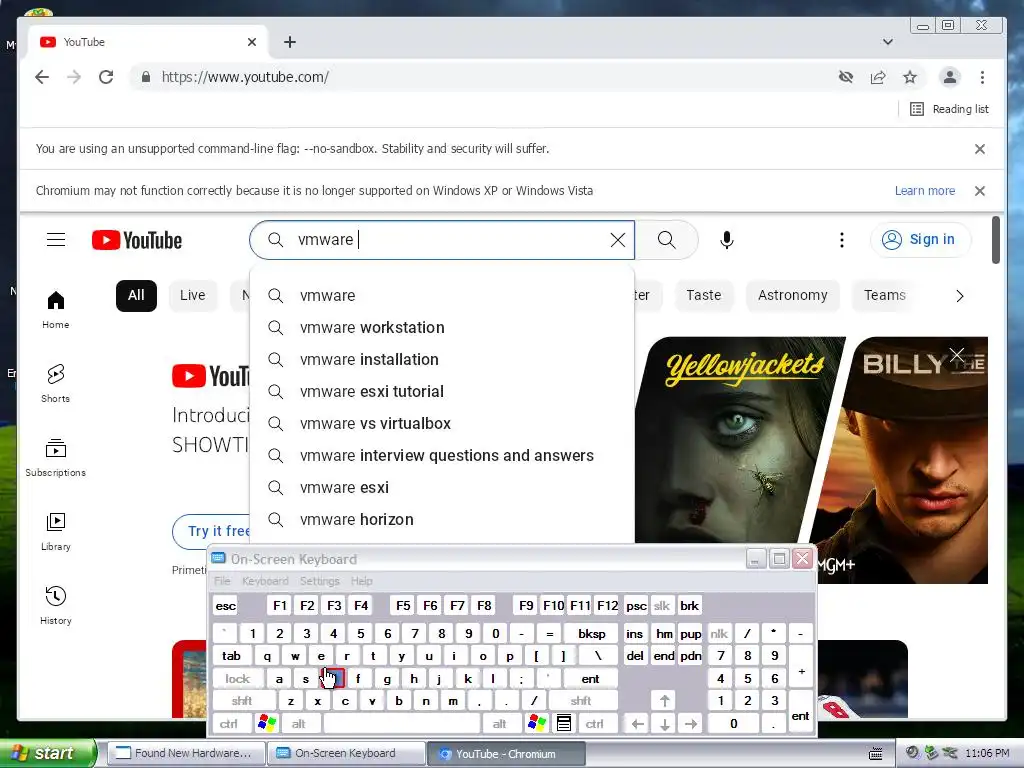
Task: Select the All category chip
Action: pyautogui.click(x=136, y=295)
